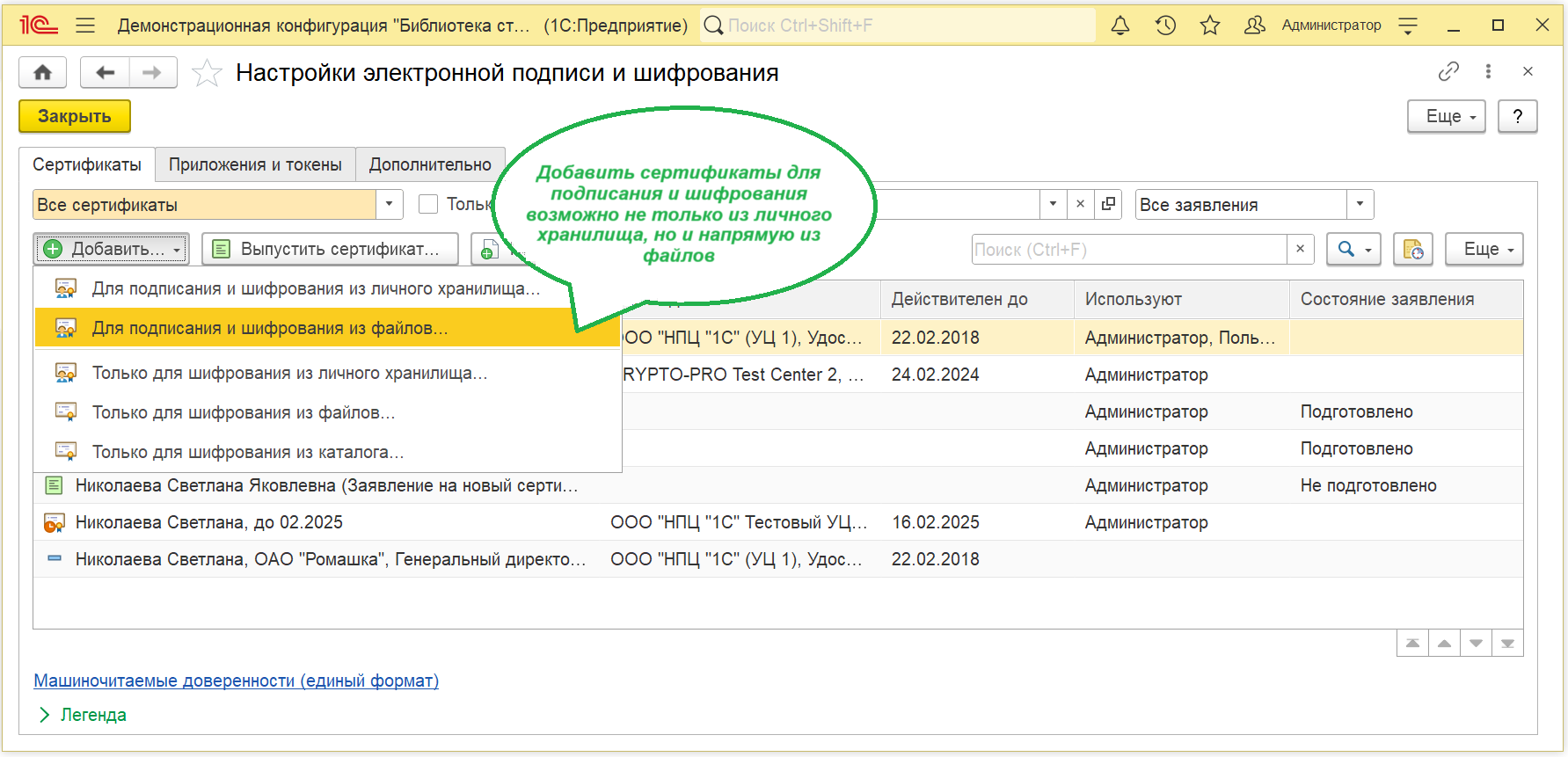Screen dimensions: 1568x757
Task: Click the magnifier find button
Action: pos(1353,250)
